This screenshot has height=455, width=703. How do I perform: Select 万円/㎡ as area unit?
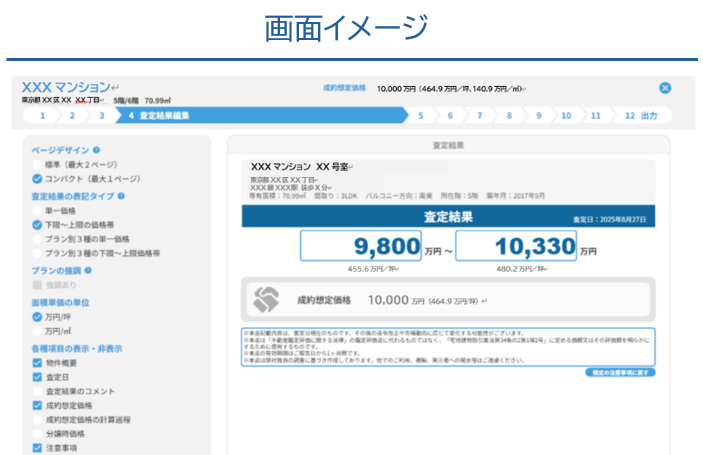tap(38, 331)
